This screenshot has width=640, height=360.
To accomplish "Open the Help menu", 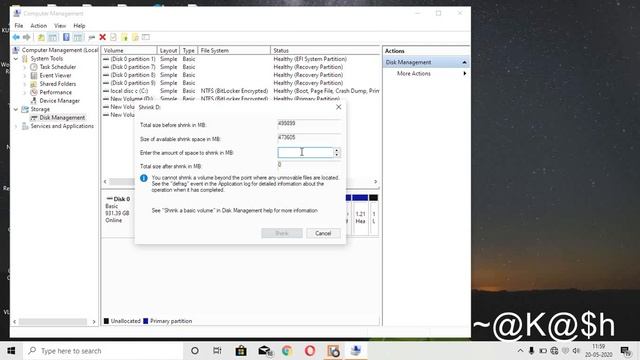I will point(79,26).
